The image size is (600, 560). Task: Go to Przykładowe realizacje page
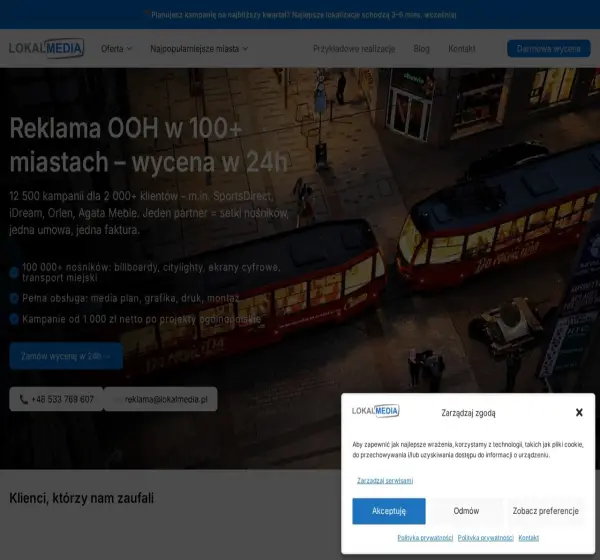(354, 49)
